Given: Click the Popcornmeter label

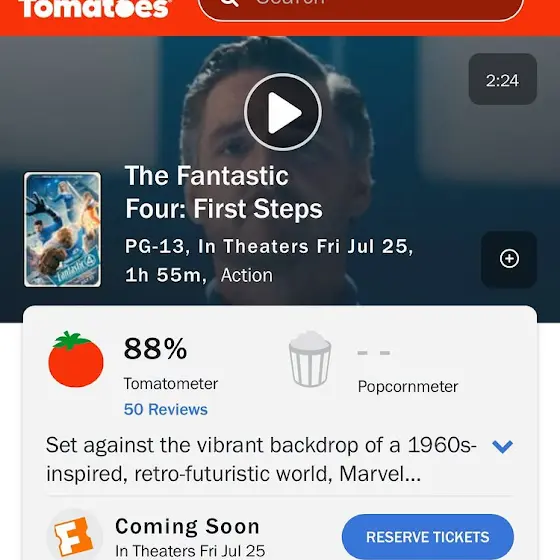Looking at the screenshot, I should tap(408, 386).
